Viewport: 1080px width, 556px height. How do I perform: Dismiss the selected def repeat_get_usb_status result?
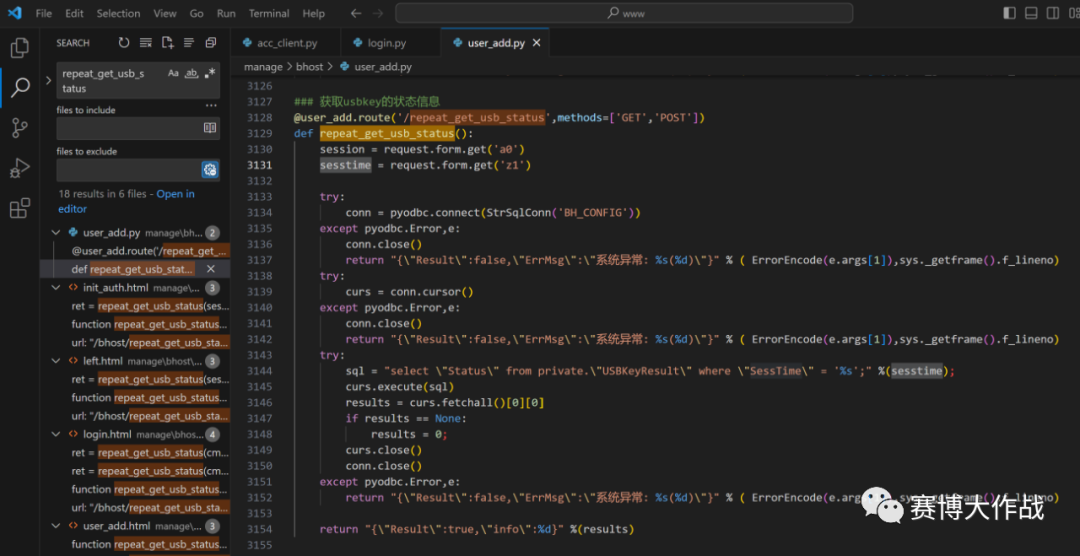[211, 269]
